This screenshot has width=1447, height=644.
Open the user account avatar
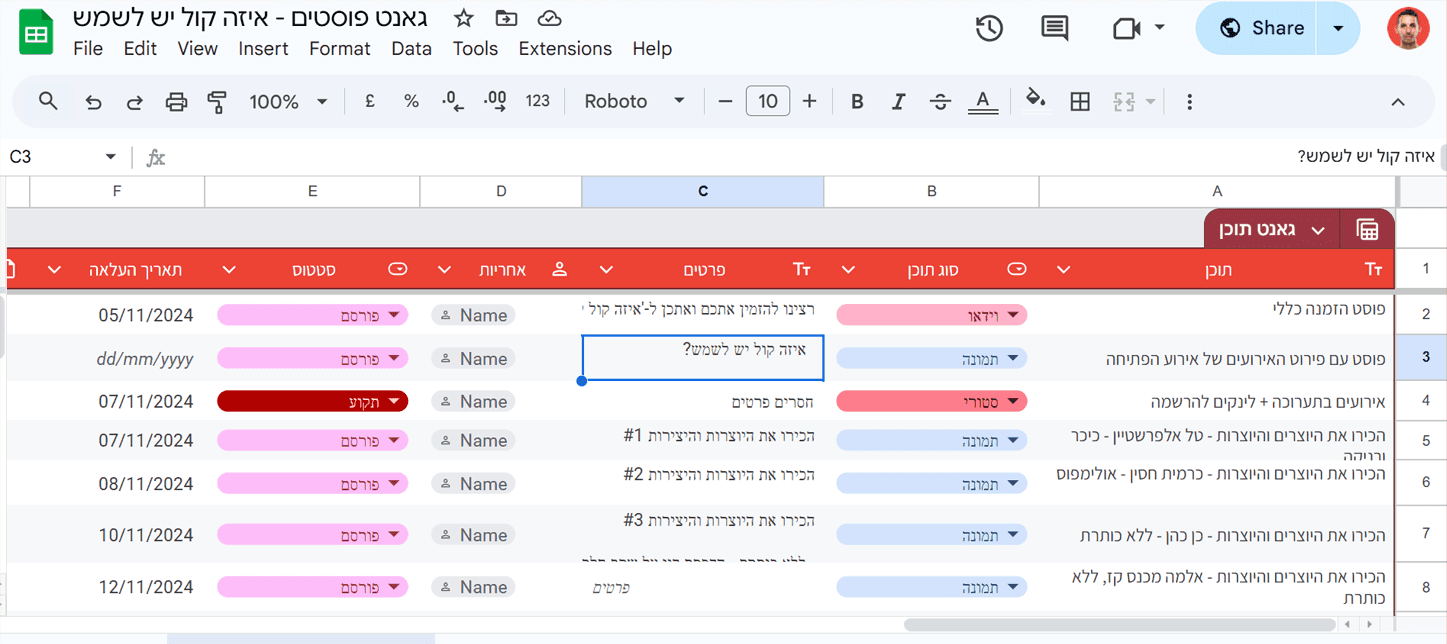[1408, 28]
